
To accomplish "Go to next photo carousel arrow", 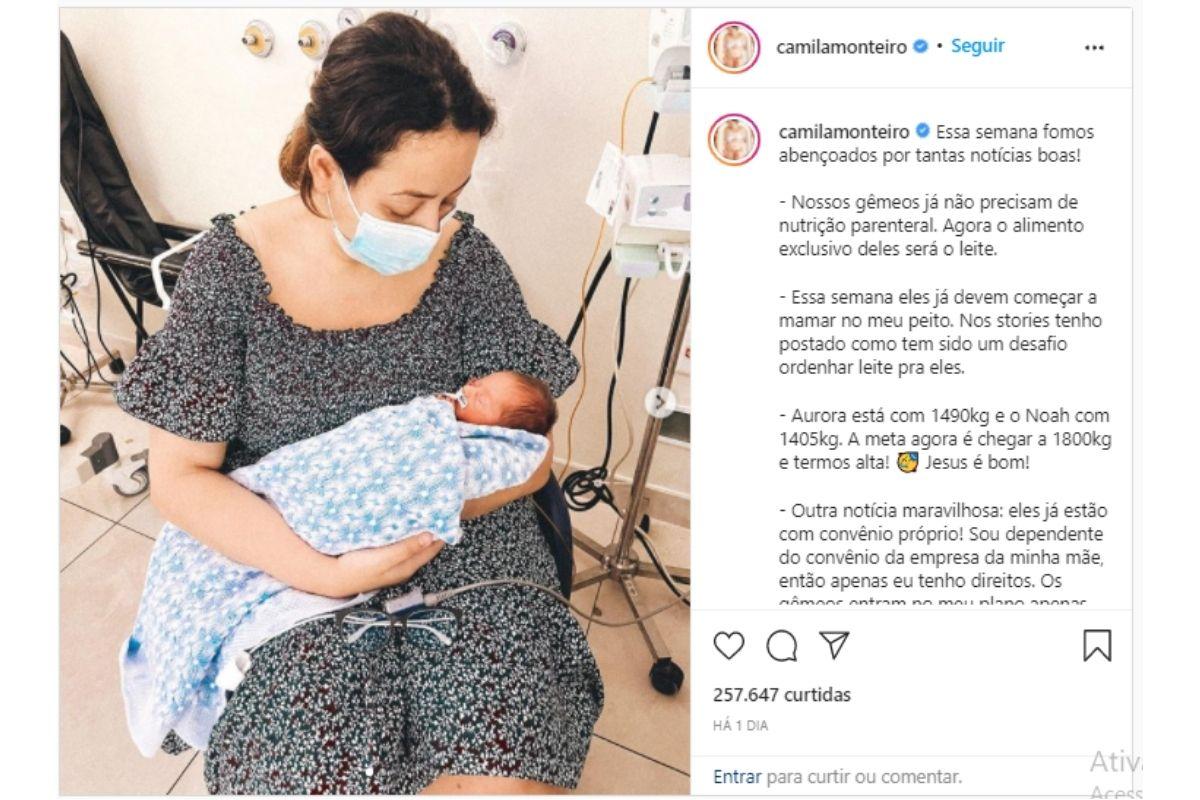I will 659,402.
